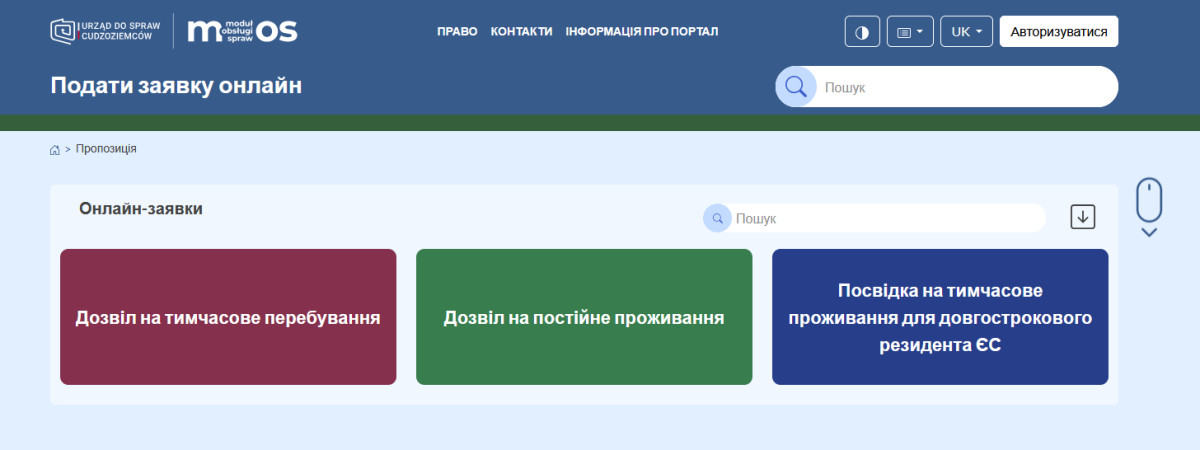This screenshot has height=450, width=1200.
Task: Click the Авторизуватися button
Action: [x=1059, y=31]
